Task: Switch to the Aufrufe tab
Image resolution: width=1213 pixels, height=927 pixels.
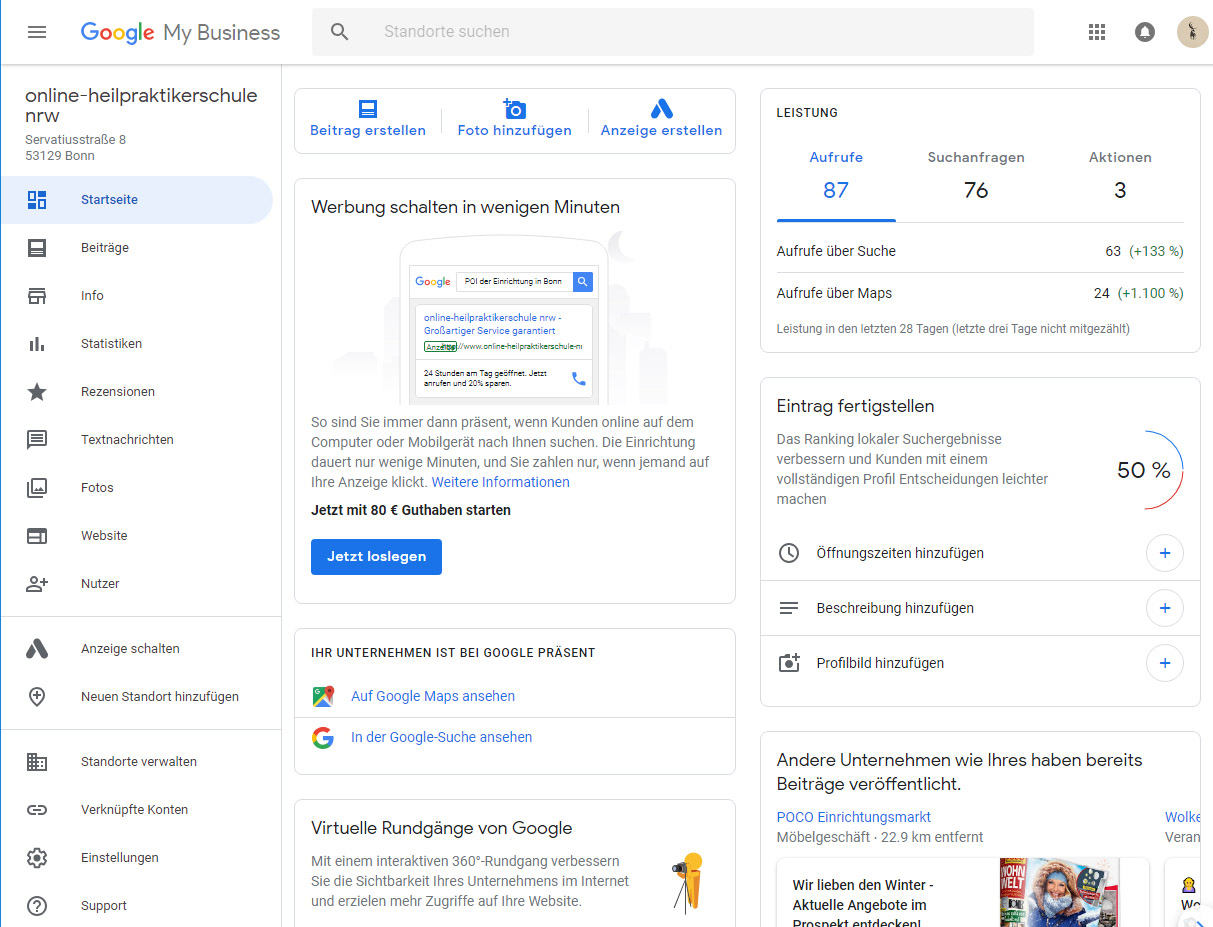Action: 836,175
